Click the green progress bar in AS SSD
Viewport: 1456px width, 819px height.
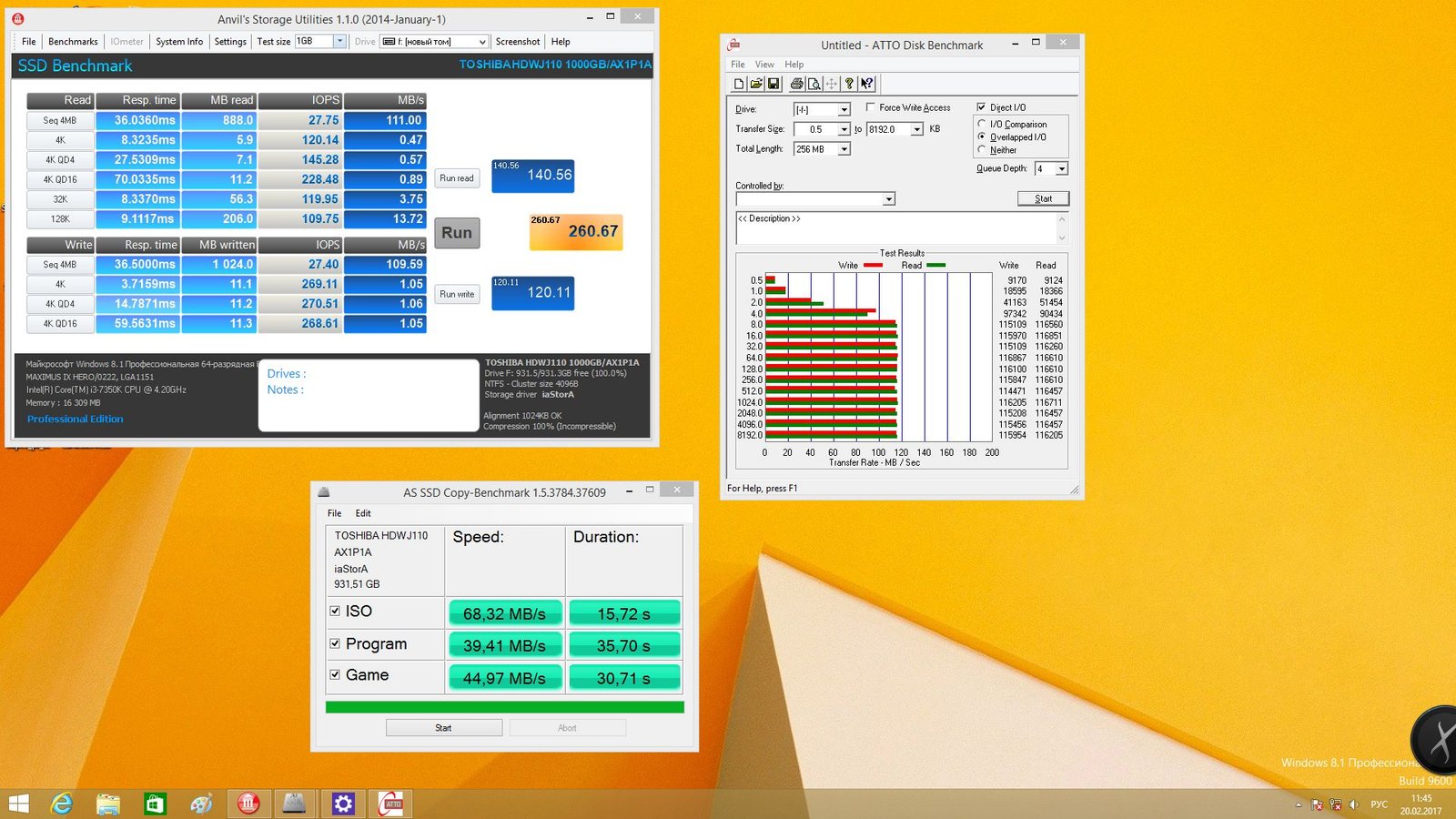504,707
